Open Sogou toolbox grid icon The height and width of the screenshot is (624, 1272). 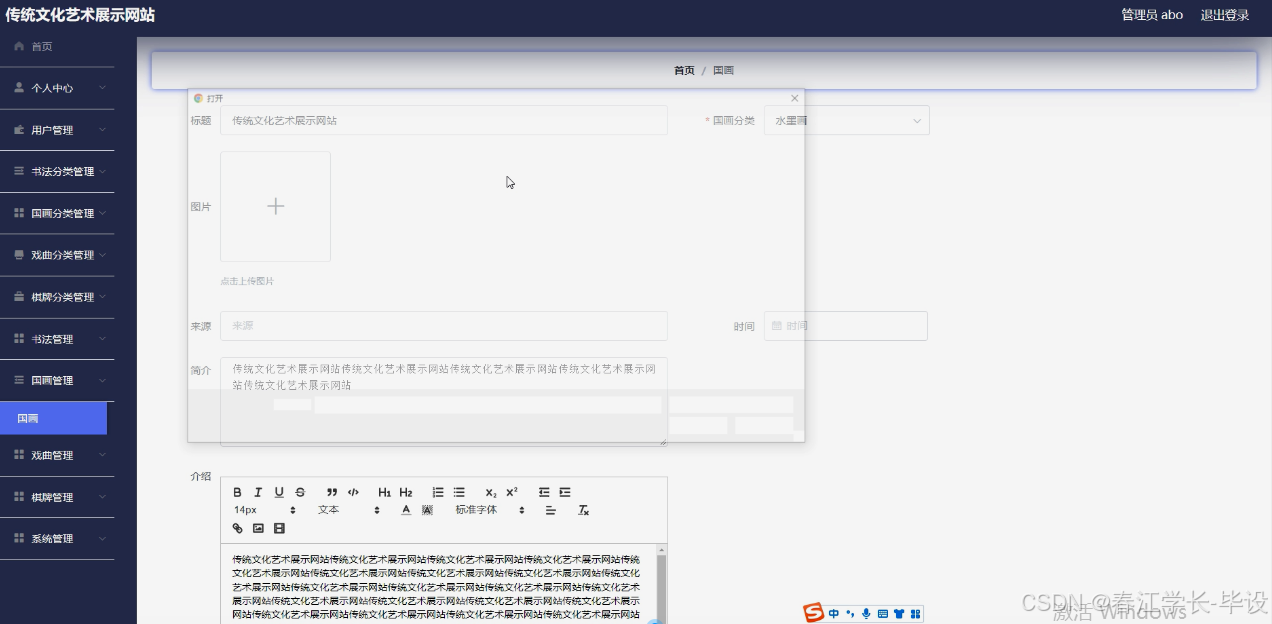[x=914, y=614]
